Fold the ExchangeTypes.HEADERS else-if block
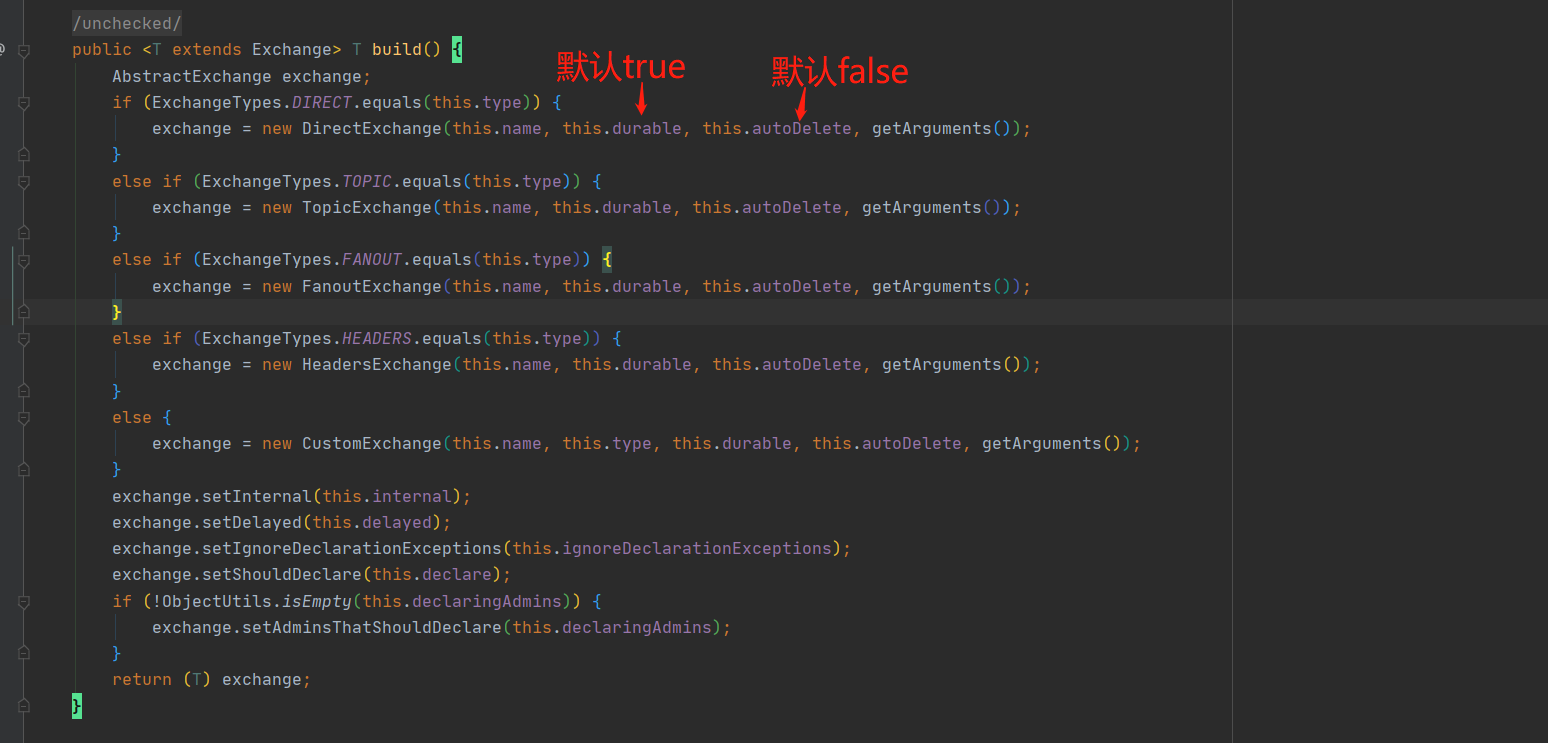This screenshot has width=1548, height=743. click(x=24, y=339)
